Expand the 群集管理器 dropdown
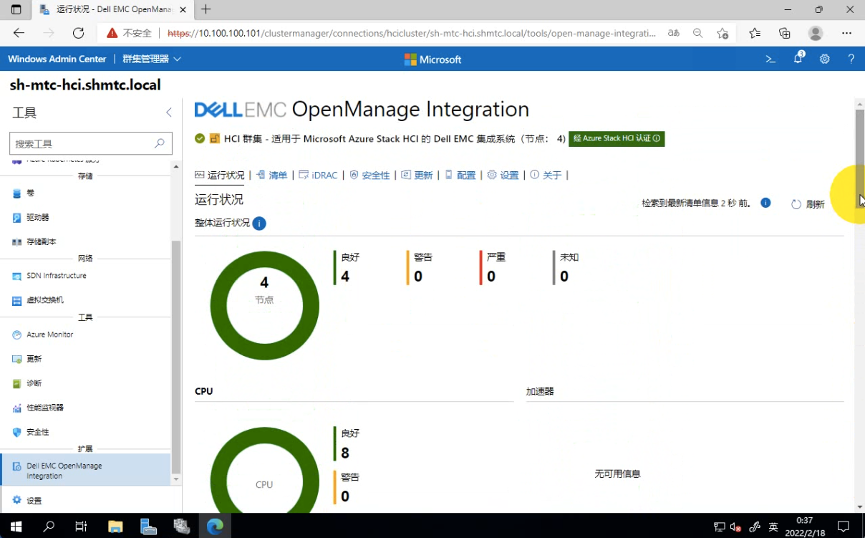The width and height of the screenshot is (866, 539). [x=151, y=59]
